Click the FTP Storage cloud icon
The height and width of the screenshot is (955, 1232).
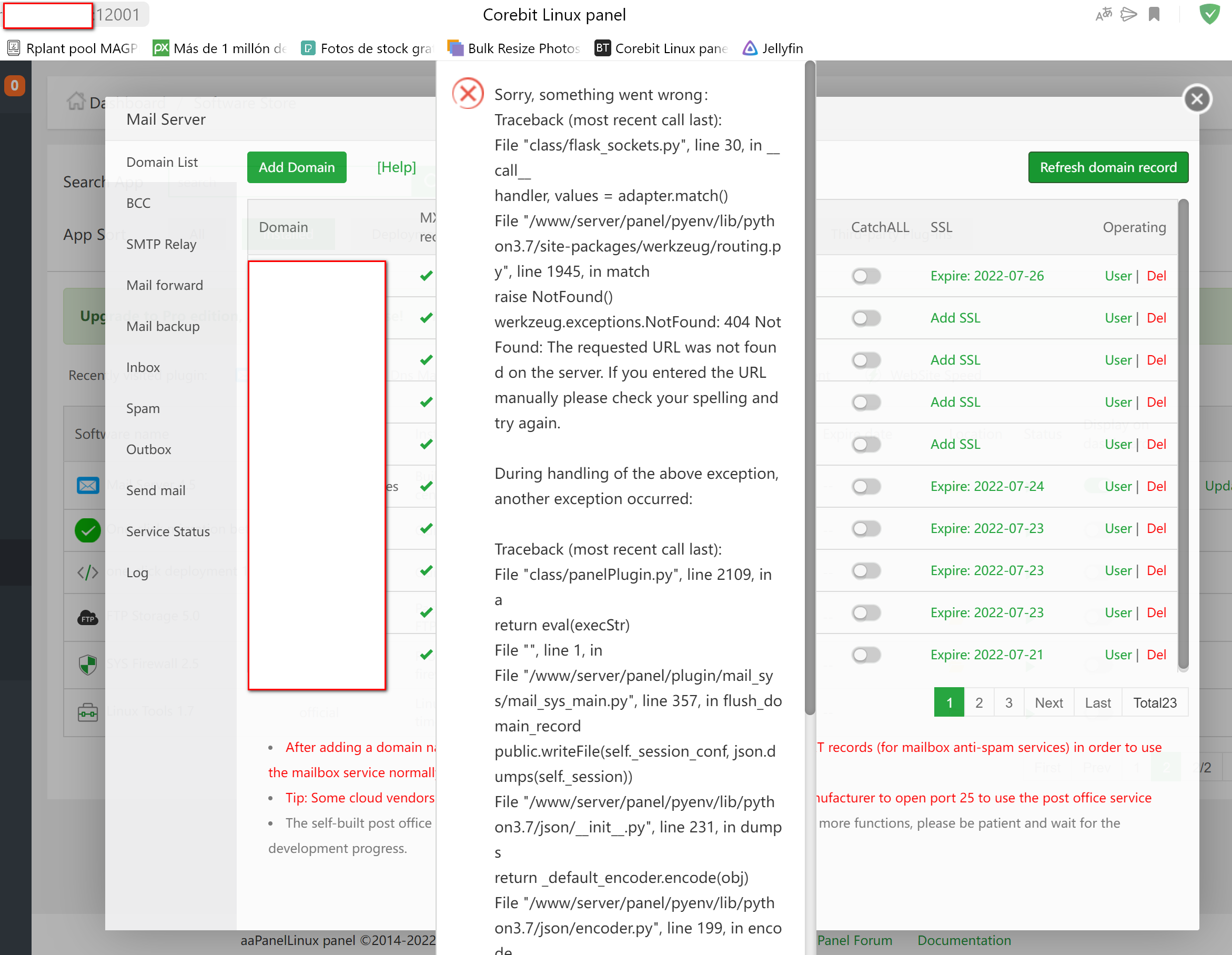click(x=87, y=617)
